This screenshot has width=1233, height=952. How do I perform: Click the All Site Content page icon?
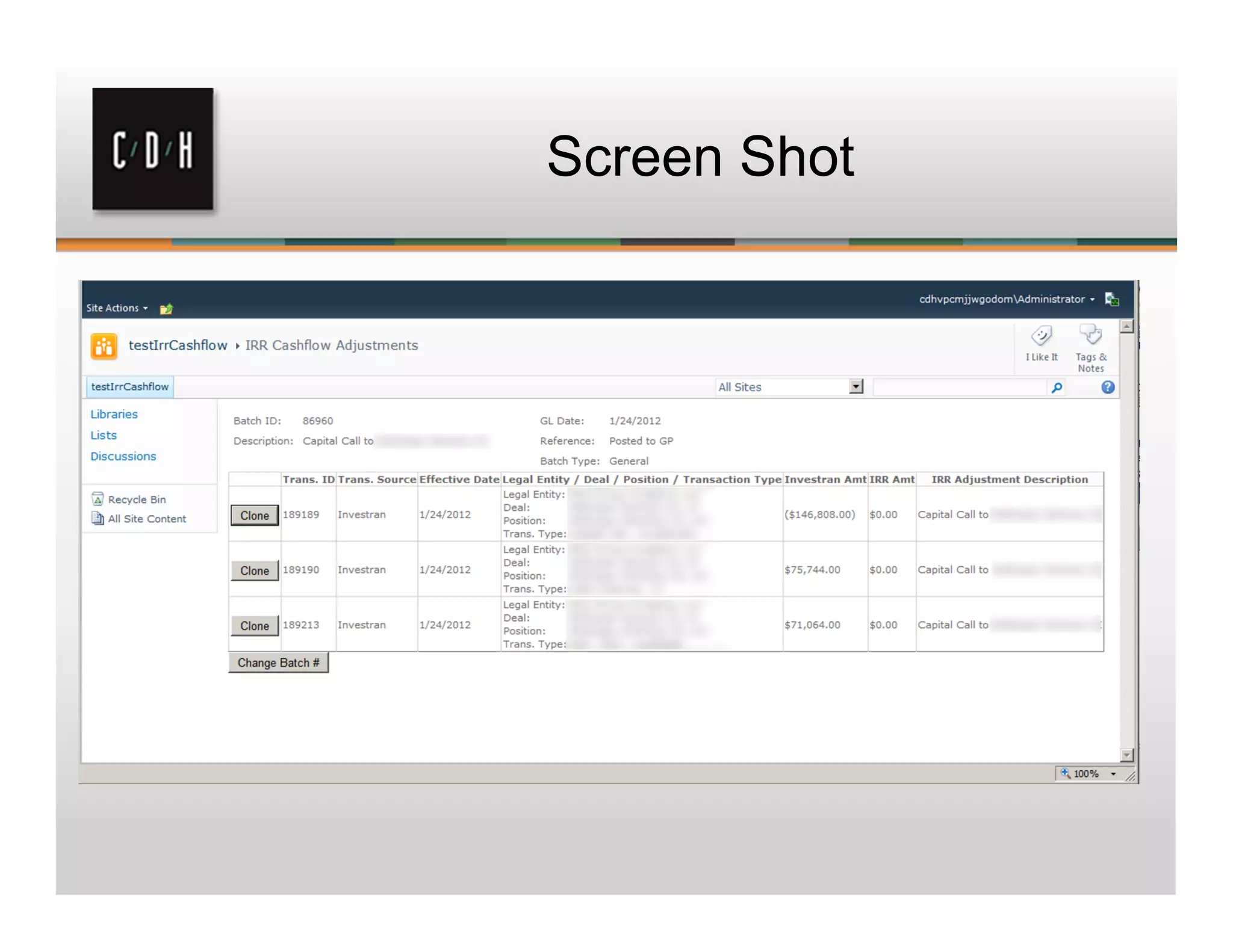point(98,518)
